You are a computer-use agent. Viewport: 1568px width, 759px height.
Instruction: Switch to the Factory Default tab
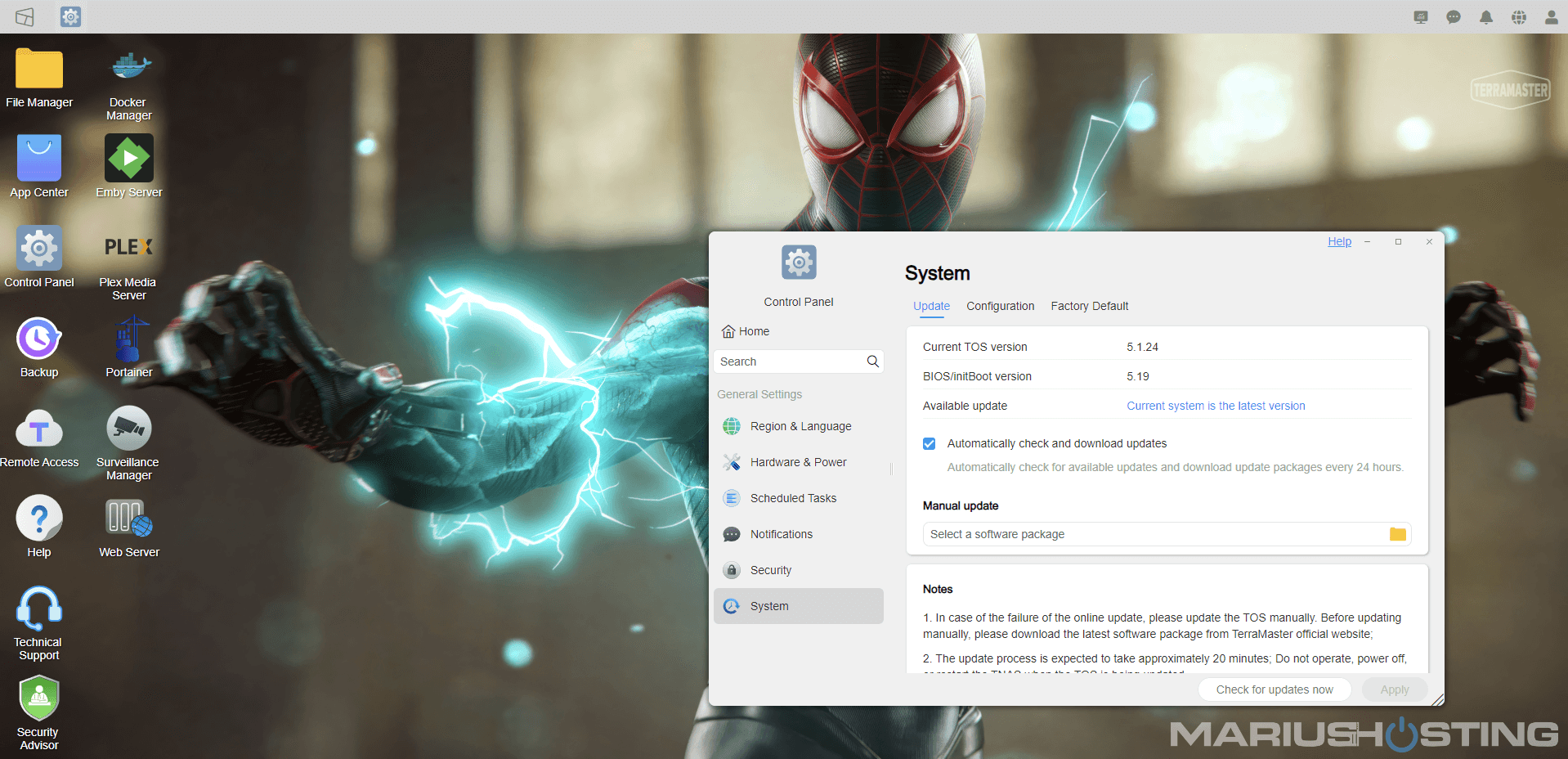(x=1090, y=306)
